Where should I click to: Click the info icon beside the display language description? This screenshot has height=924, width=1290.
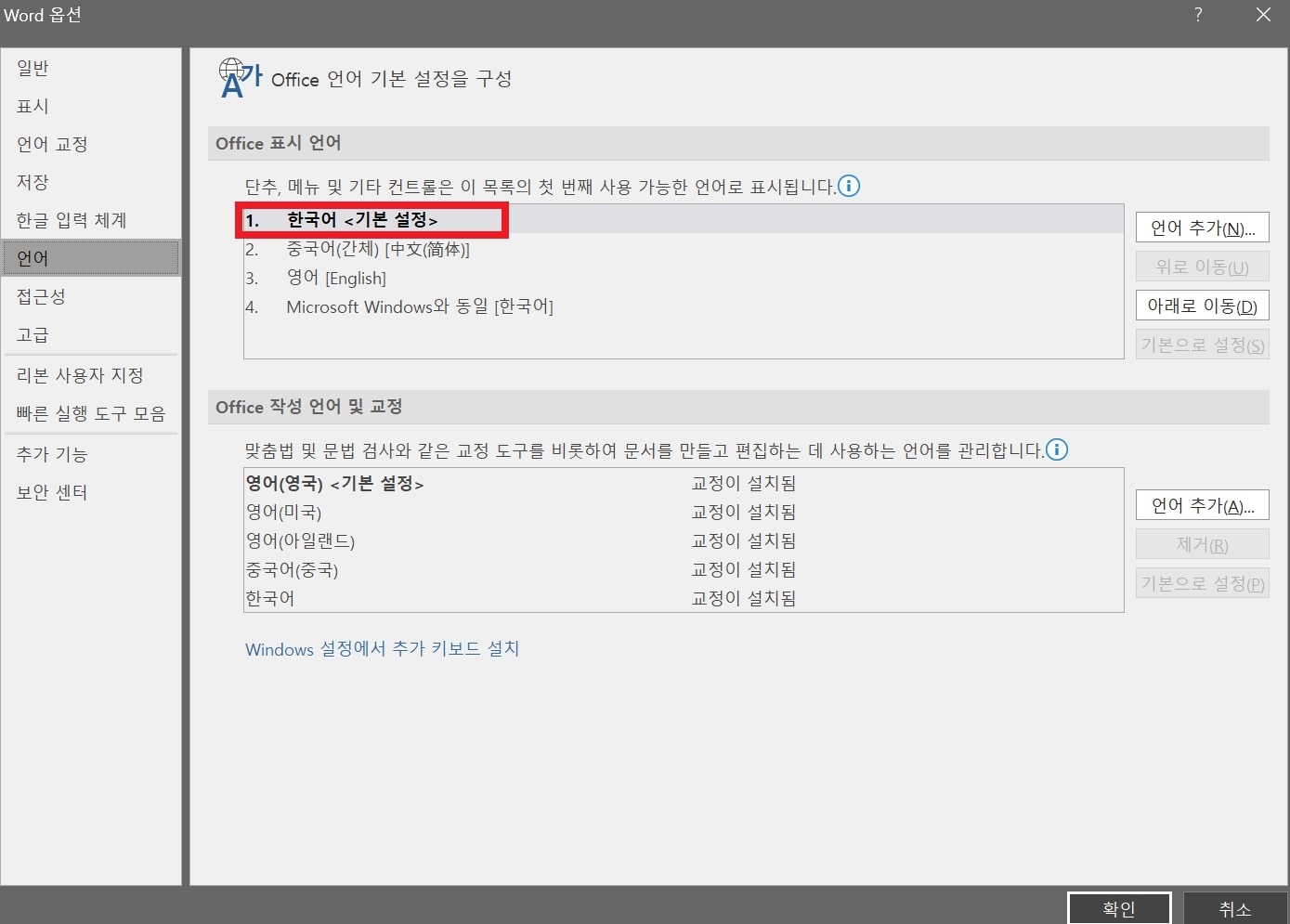point(849,186)
